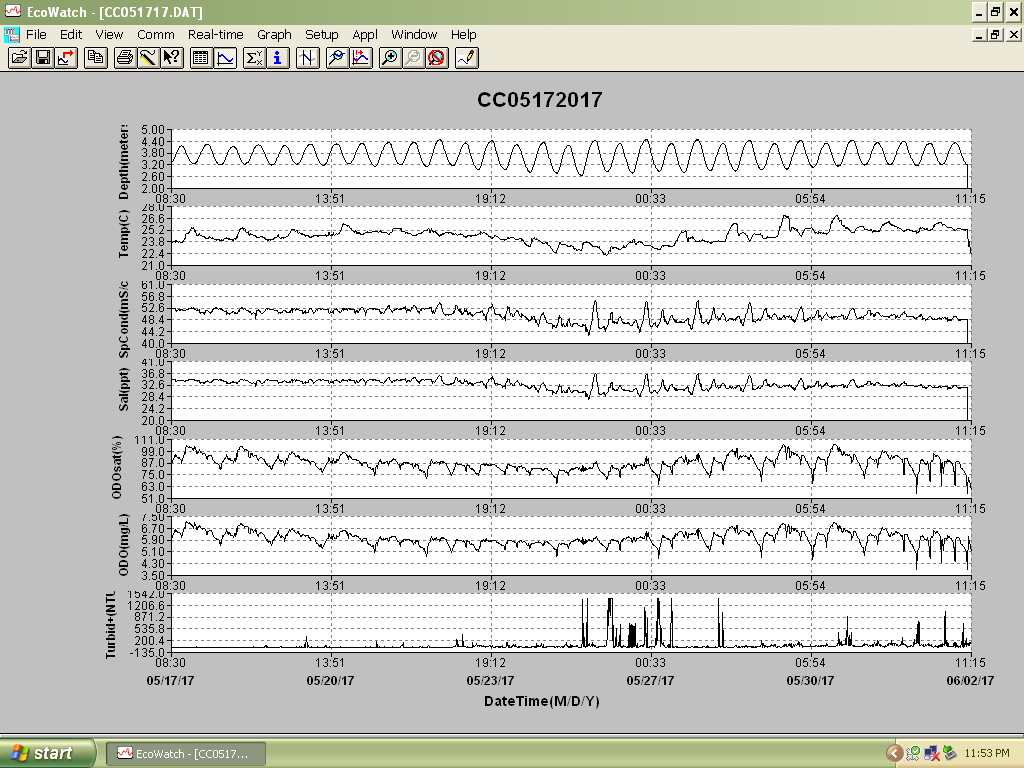
Task: Open the Real-time menu
Action: pos(216,35)
